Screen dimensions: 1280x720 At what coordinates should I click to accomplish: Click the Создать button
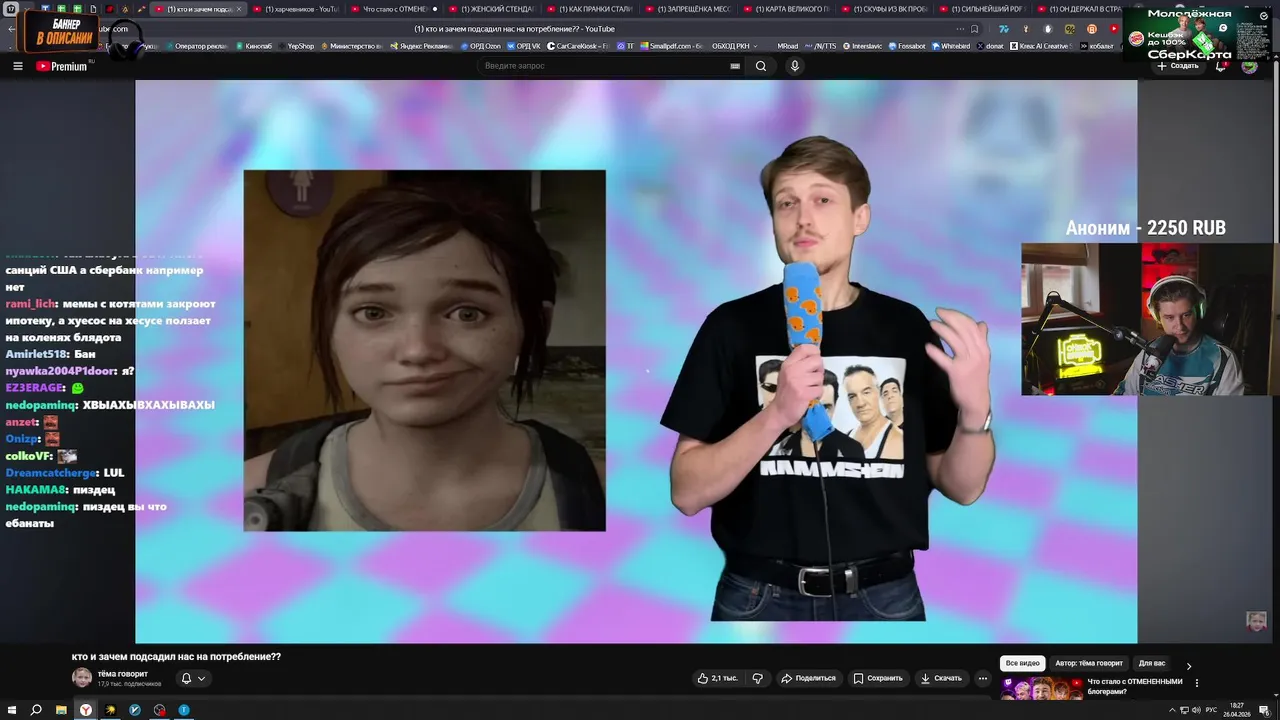[x=1177, y=66]
